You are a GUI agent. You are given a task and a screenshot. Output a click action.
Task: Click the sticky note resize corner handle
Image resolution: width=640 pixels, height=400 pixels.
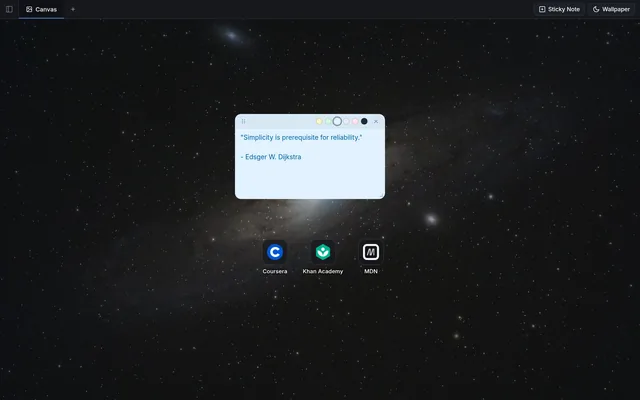point(381,196)
